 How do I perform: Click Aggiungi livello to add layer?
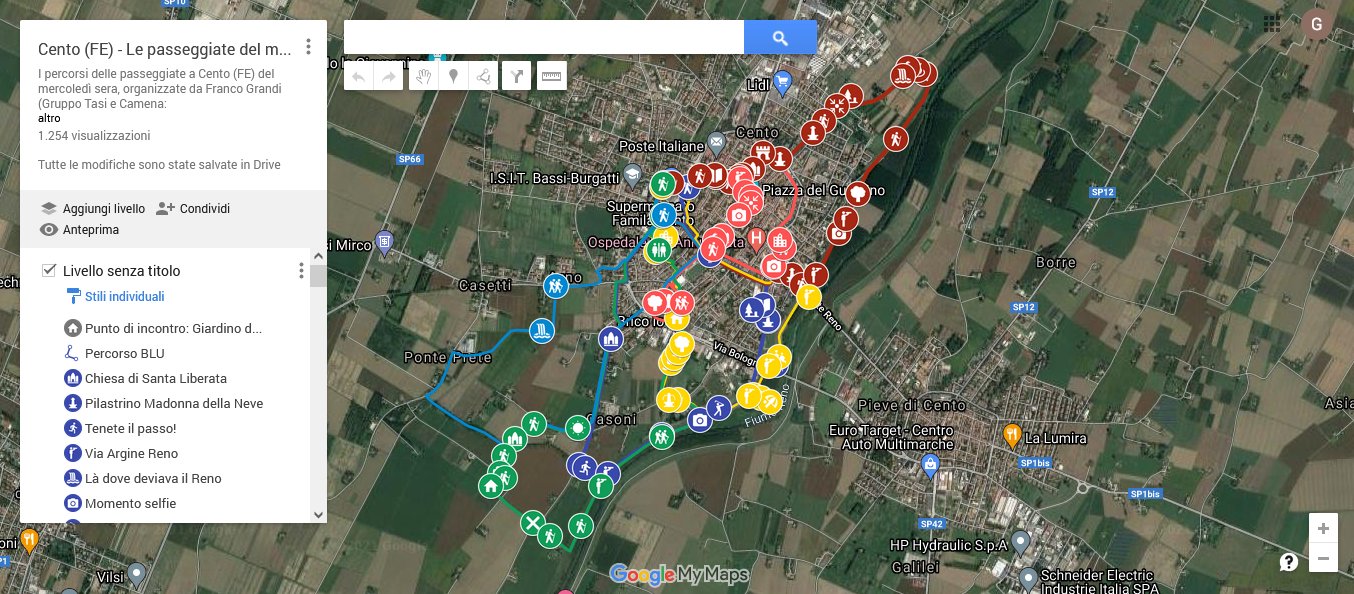tap(93, 209)
